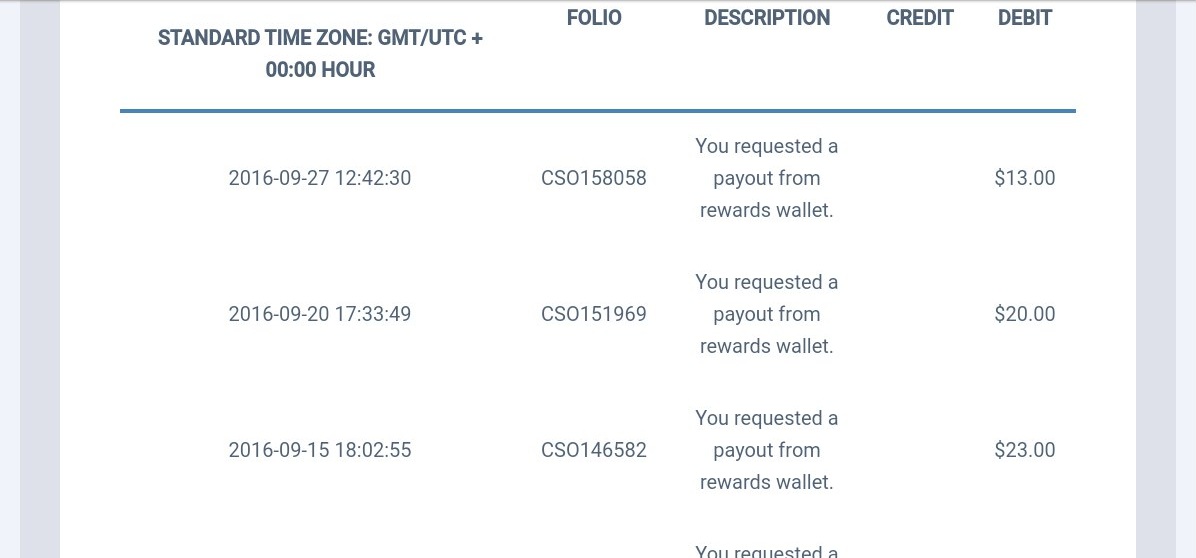Screen dimensions: 1196x558
Task: Select the DESCRIPTION column header
Action: (x=767, y=18)
